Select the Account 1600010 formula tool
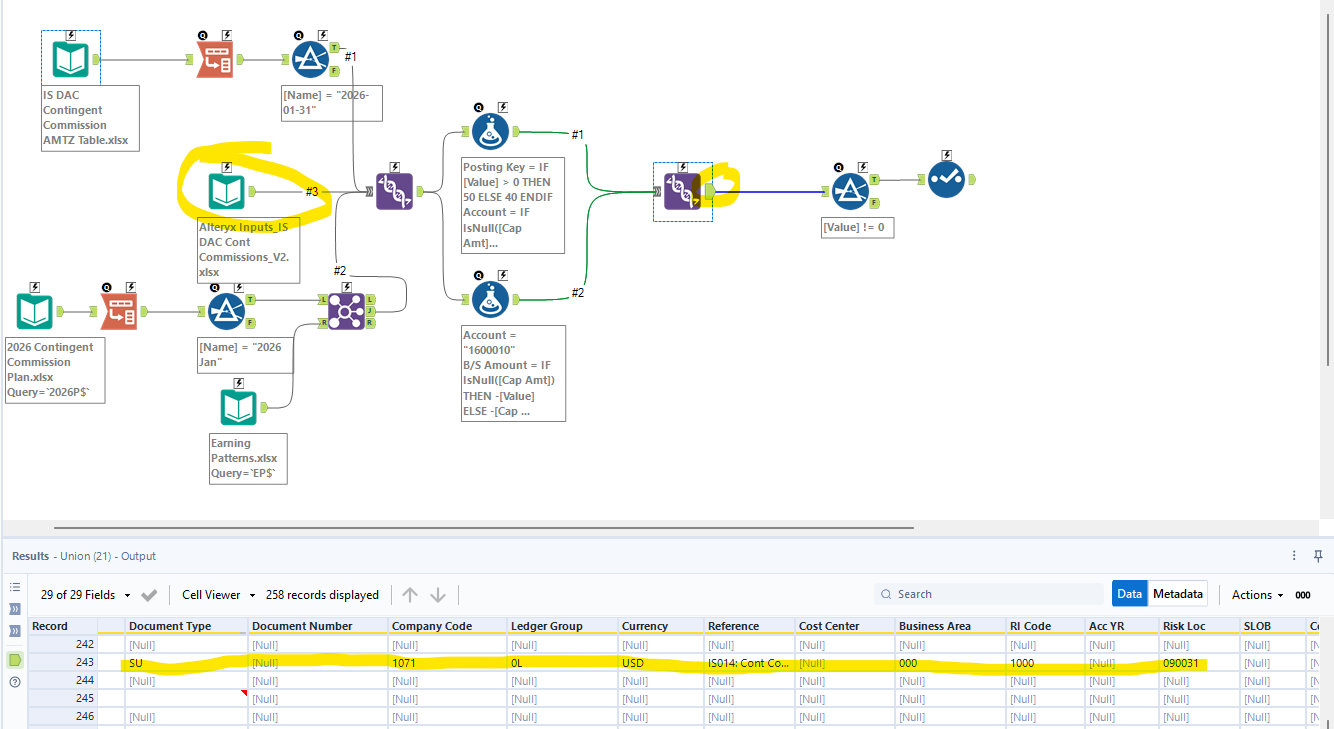Viewport: 1334px width, 729px height. 490,297
